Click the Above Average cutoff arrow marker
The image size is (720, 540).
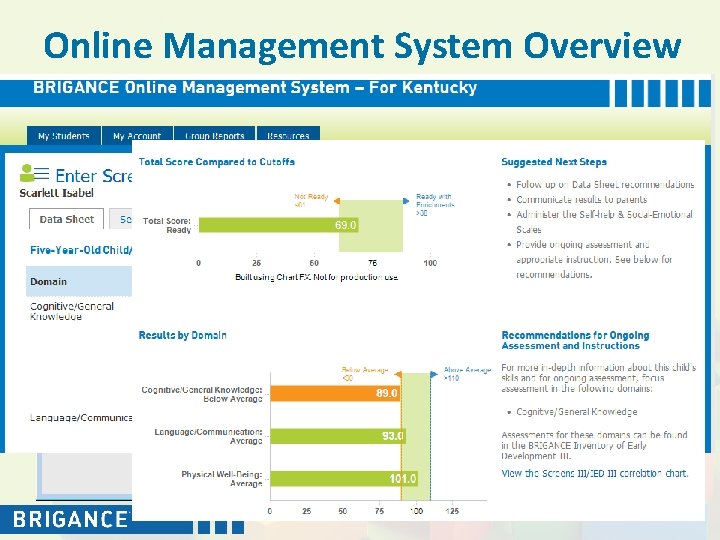[x=434, y=375]
